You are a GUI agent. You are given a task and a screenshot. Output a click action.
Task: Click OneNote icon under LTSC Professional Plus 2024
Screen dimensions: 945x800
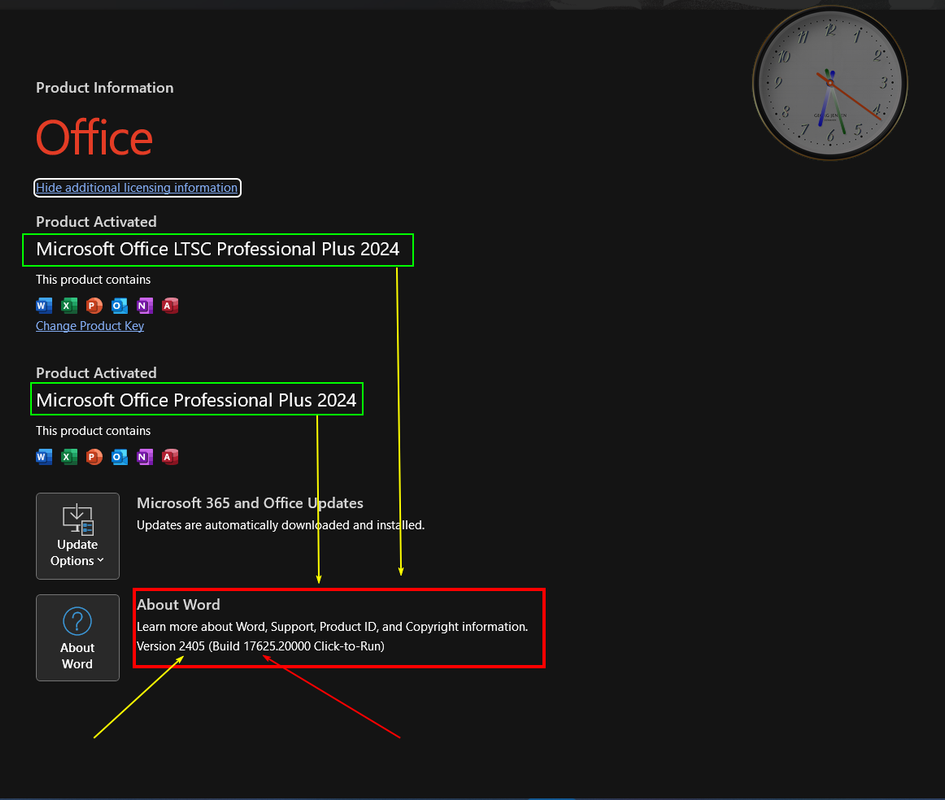click(x=145, y=306)
